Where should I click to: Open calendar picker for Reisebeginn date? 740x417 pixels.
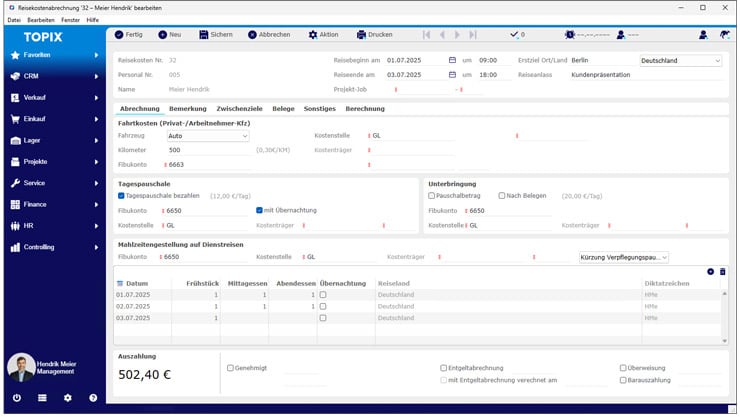pyautogui.click(x=452, y=60)
